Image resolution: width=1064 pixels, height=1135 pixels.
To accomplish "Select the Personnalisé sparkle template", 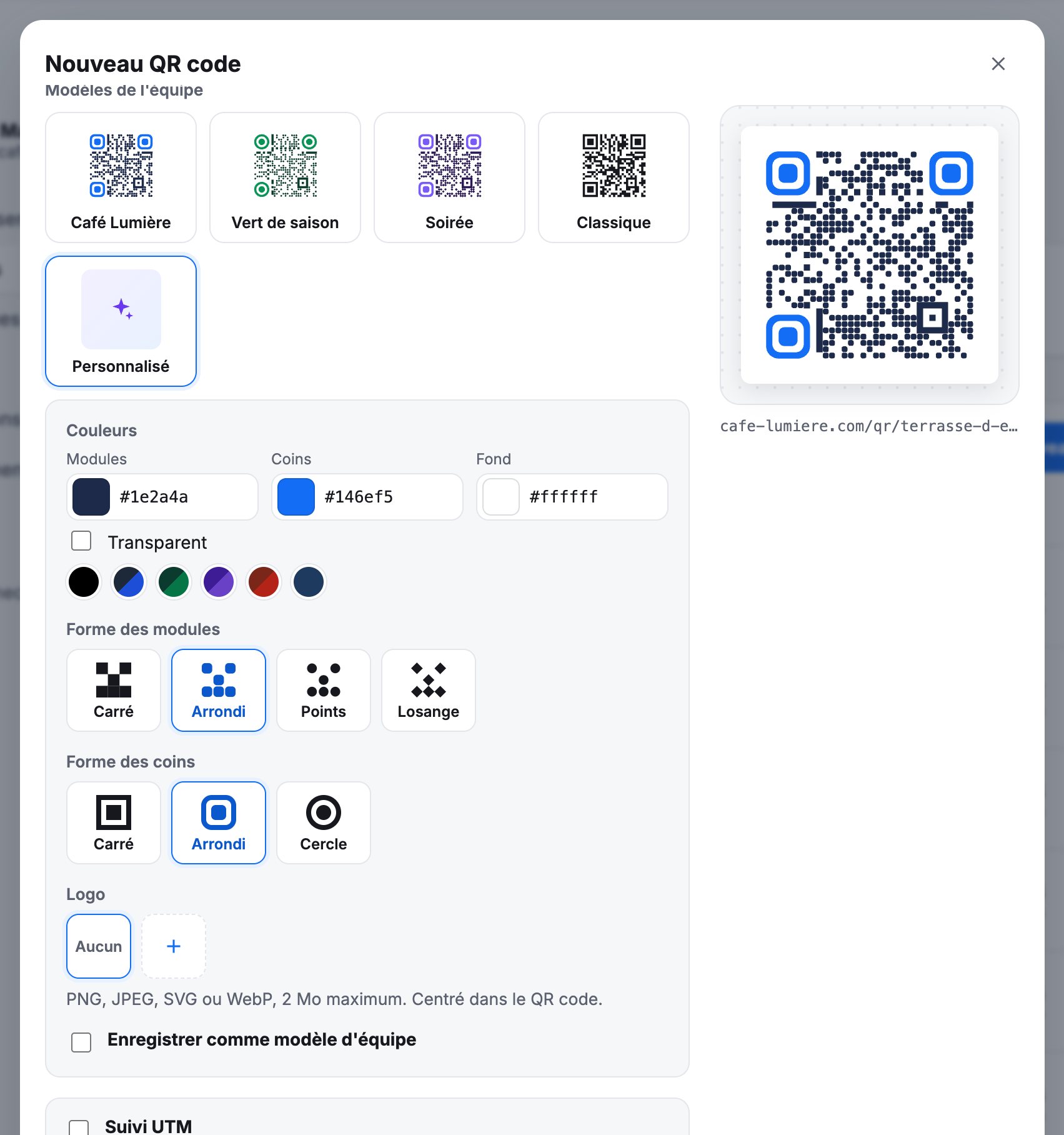I will tap(121, 321).
